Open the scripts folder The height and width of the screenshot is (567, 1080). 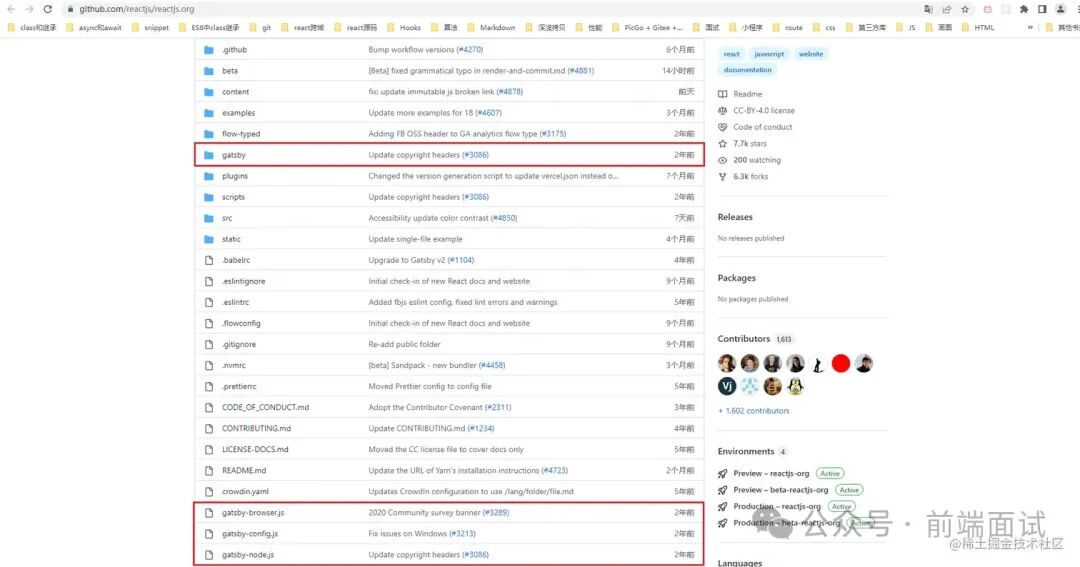tap(233, 197)
